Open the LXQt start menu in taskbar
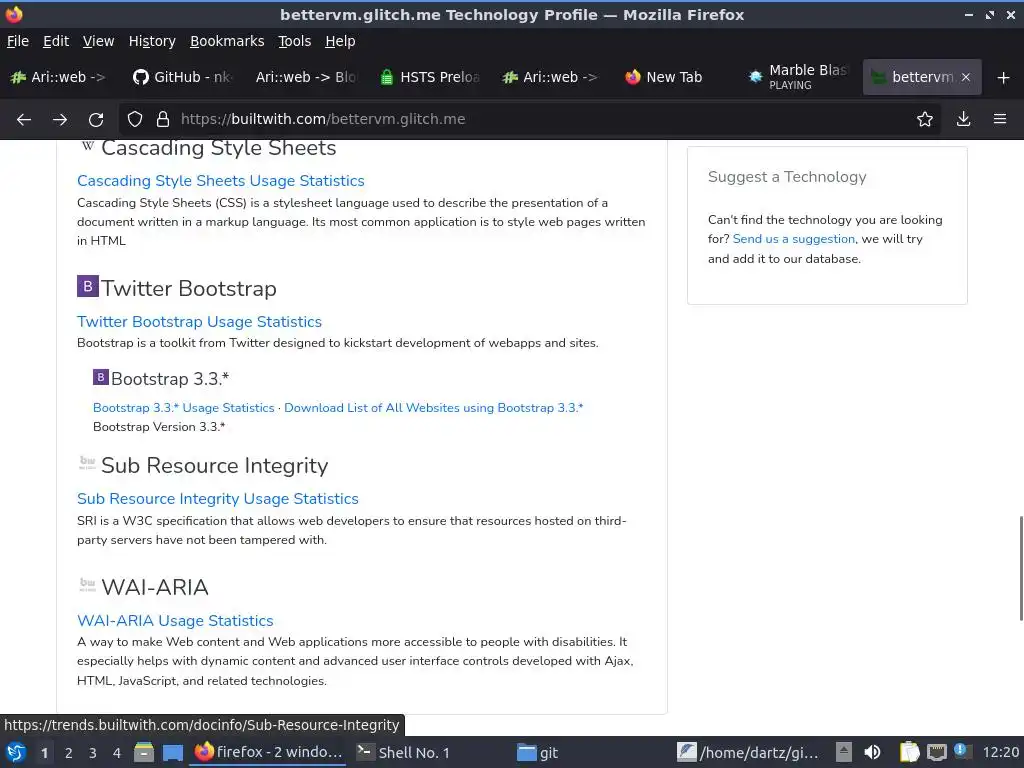This screenshot has width=1024, height=768. click(x=16, y=752)
